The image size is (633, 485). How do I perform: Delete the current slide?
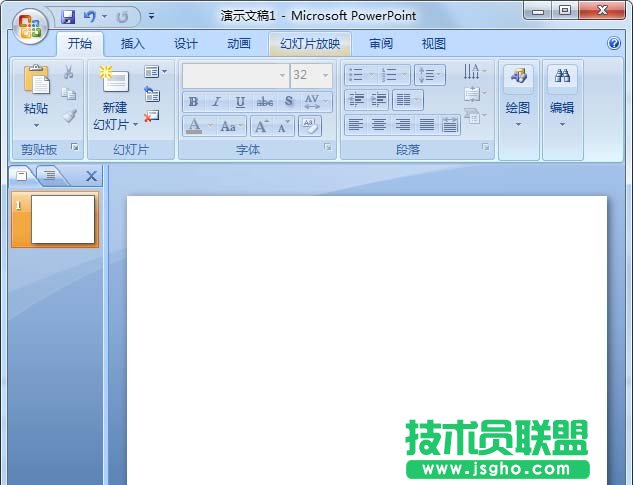[x=152, y=116]
